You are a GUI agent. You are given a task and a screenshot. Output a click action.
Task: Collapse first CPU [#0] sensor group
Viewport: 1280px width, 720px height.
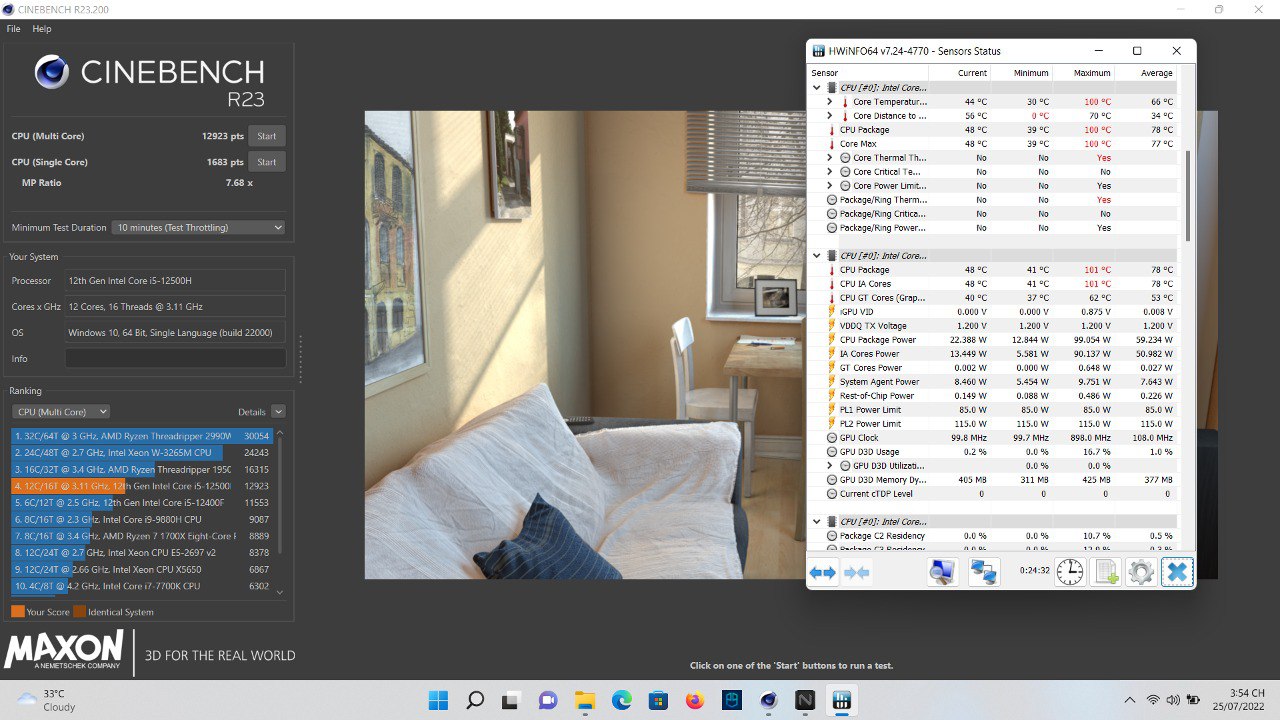(x=817, y=88)
